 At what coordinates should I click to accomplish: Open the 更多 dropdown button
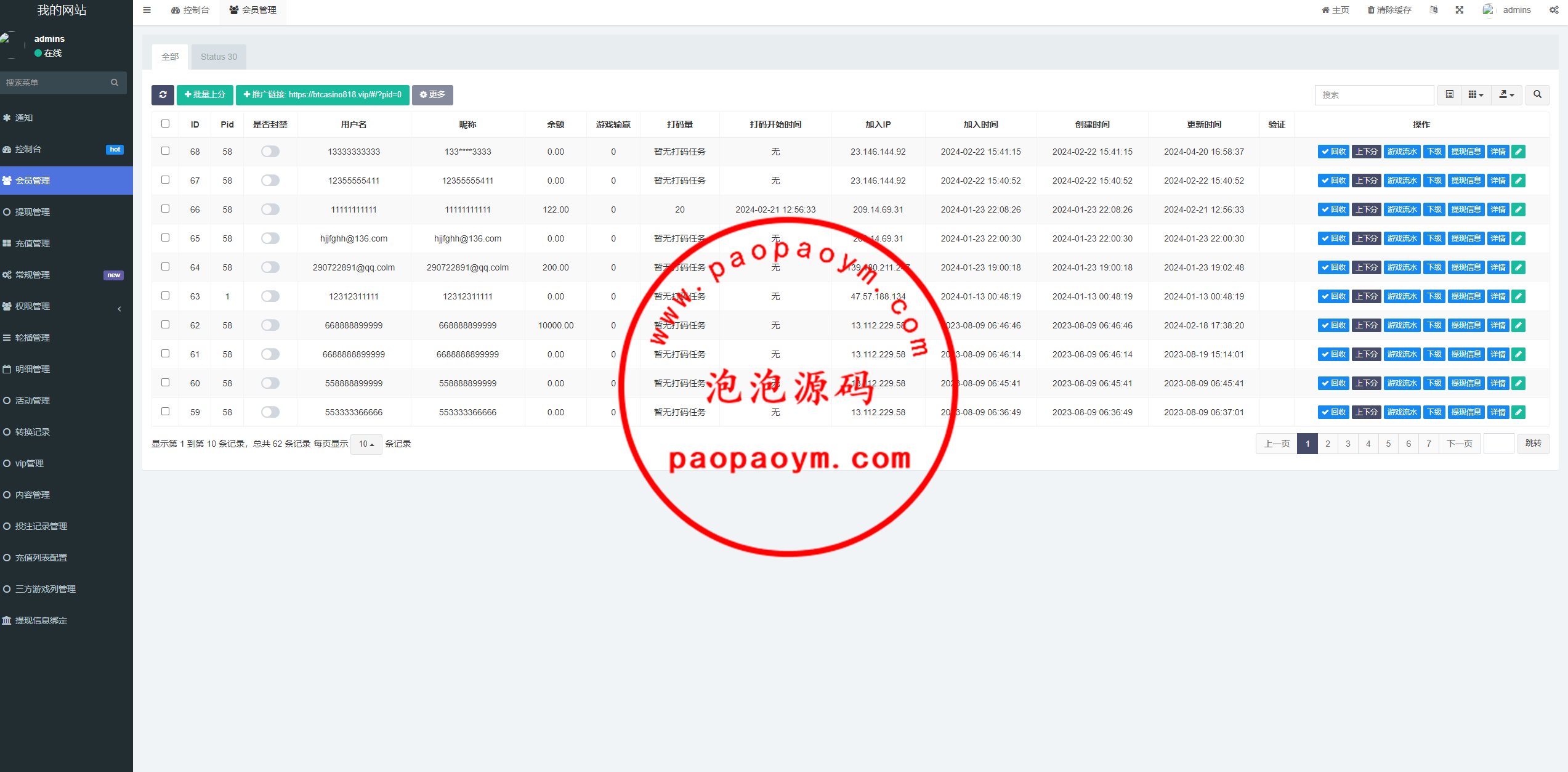pyautogui.click(x=432, y=94)
